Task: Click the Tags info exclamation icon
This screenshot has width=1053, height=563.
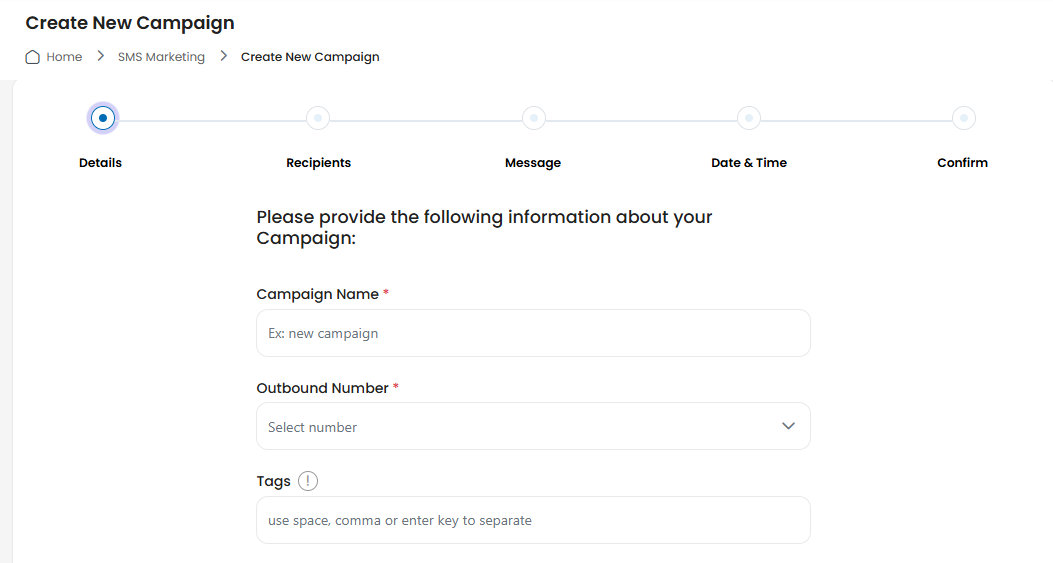Action: 308,481
